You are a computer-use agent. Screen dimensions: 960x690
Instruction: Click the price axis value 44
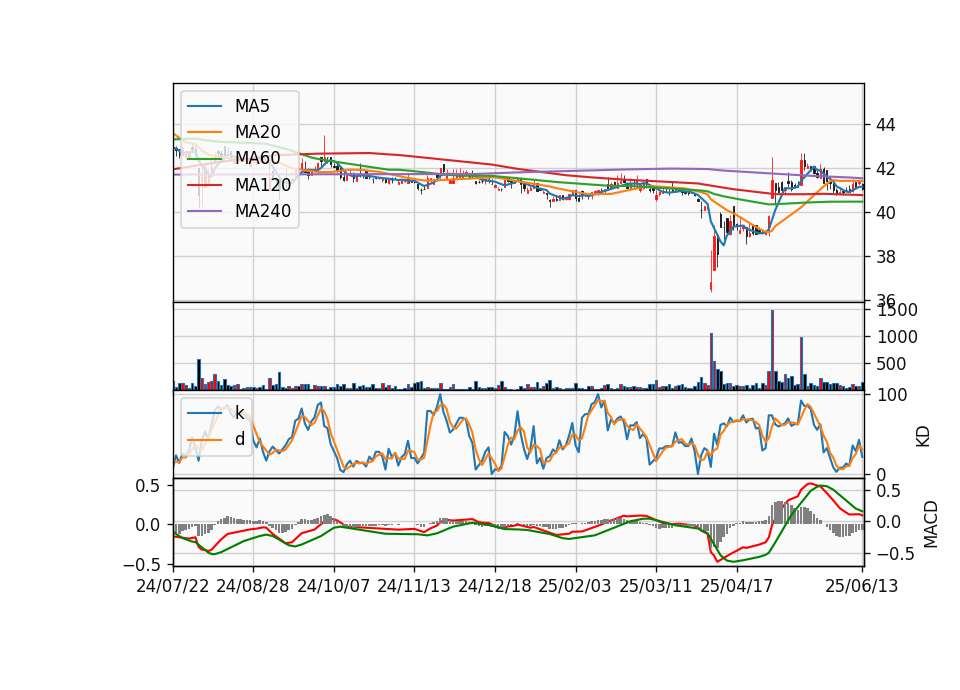[x=885, y=126]
